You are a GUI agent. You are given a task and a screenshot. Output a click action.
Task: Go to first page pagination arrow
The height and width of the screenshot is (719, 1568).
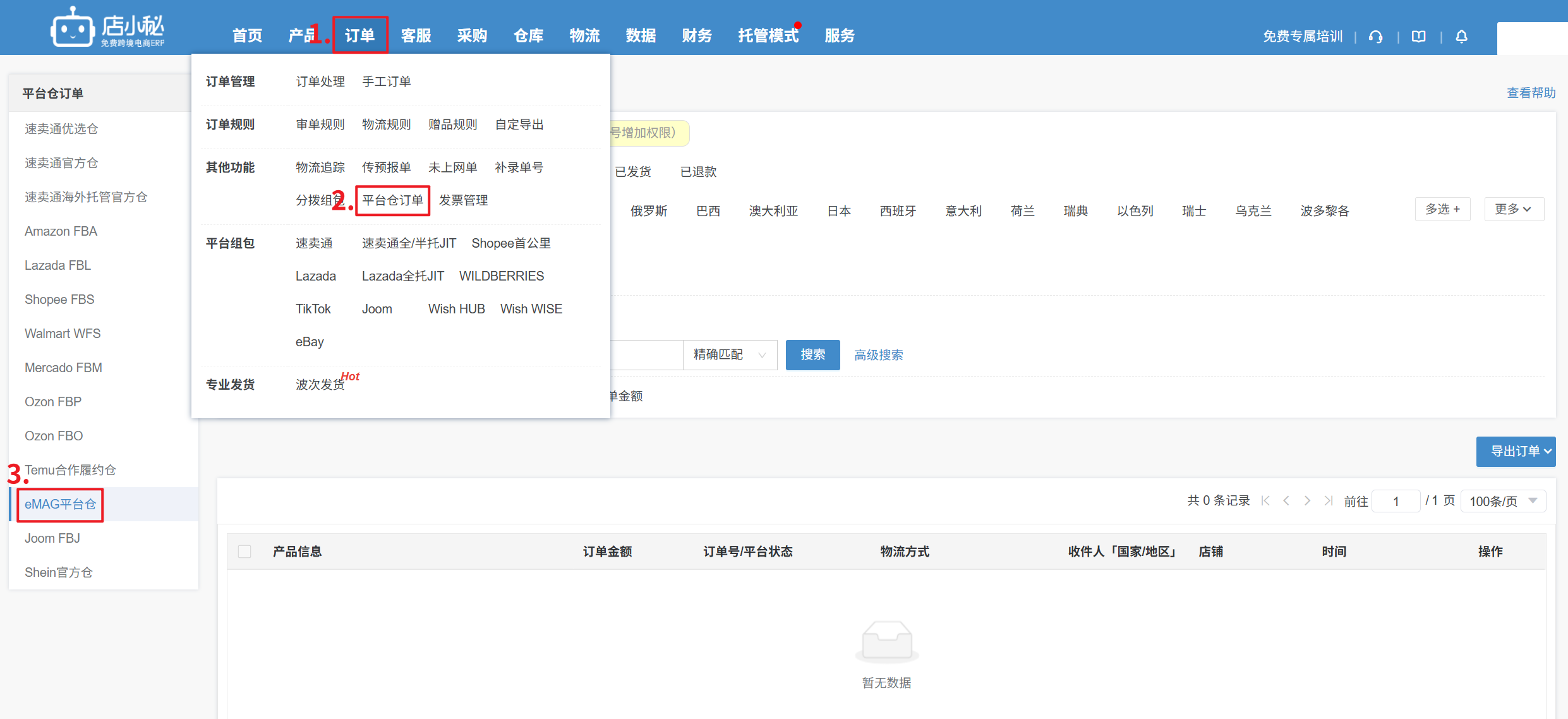click(1265, 501)
